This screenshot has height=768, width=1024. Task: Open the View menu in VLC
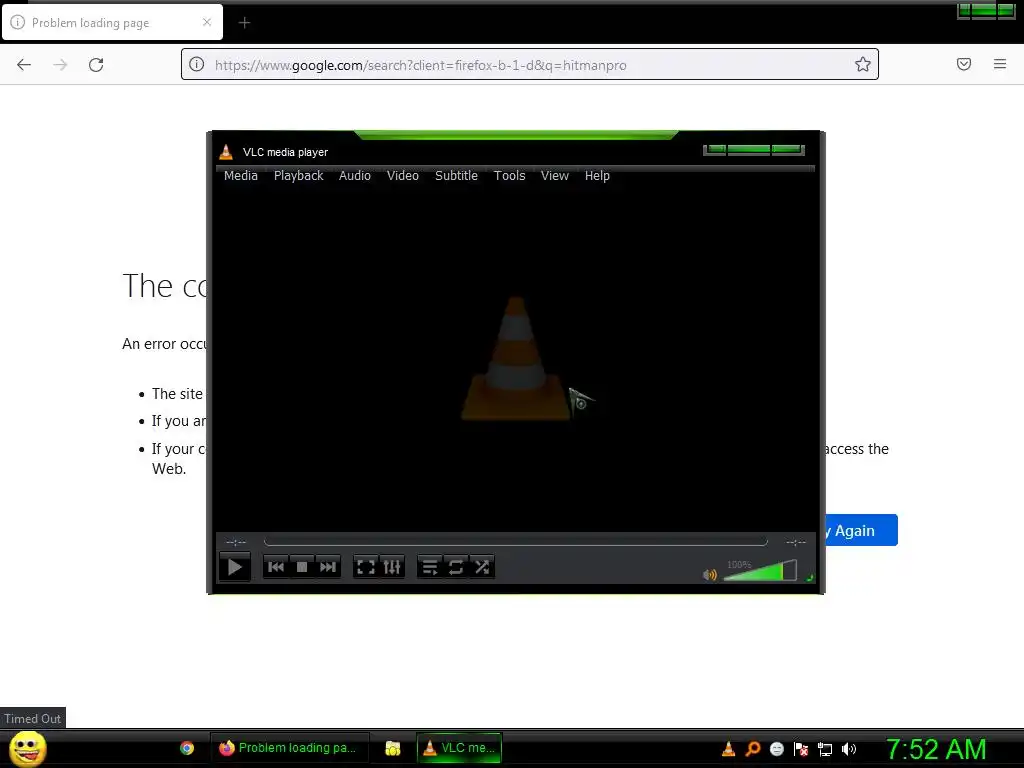point(554,176)
